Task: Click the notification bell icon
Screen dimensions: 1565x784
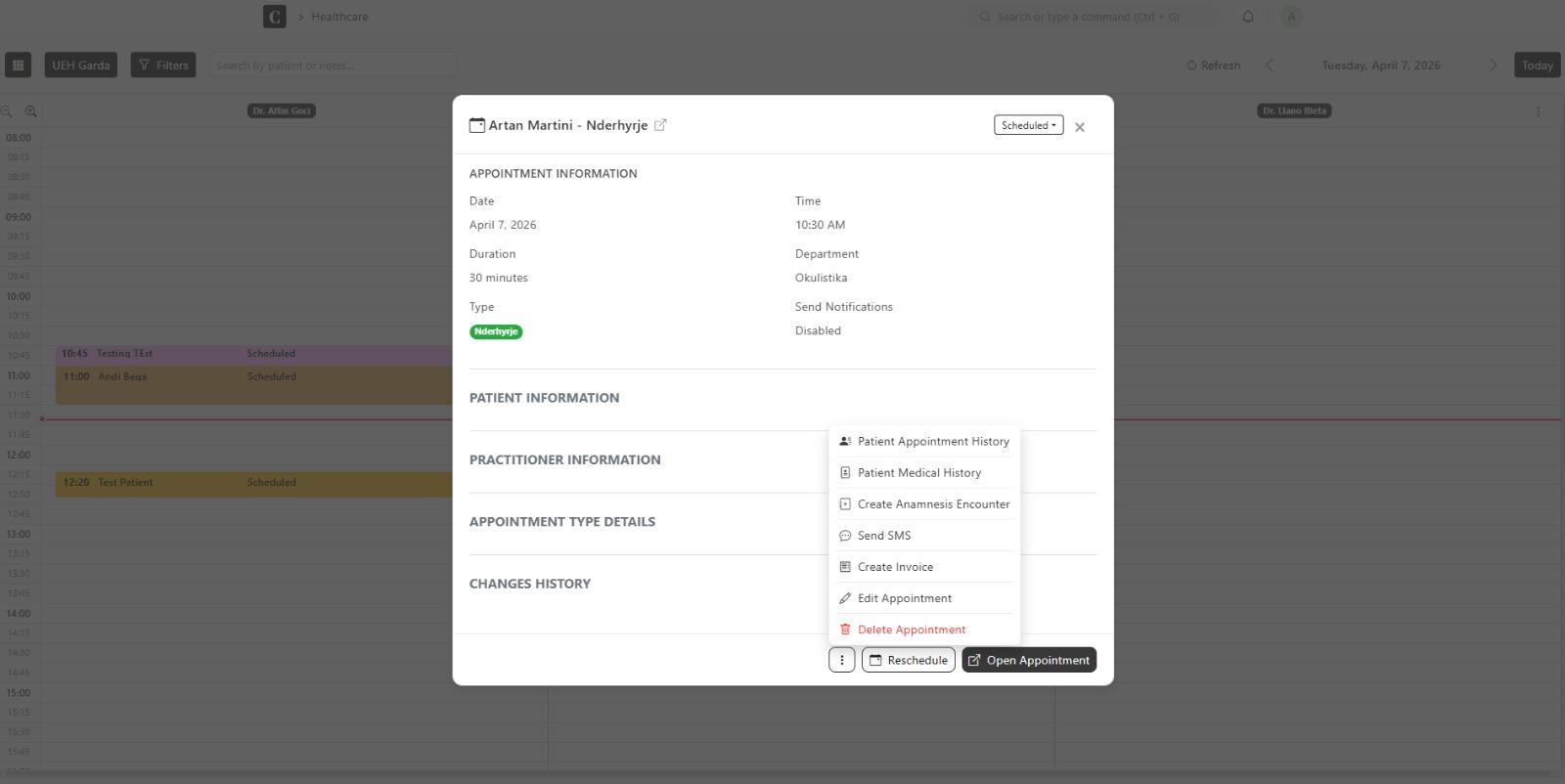Action: 1248,17
